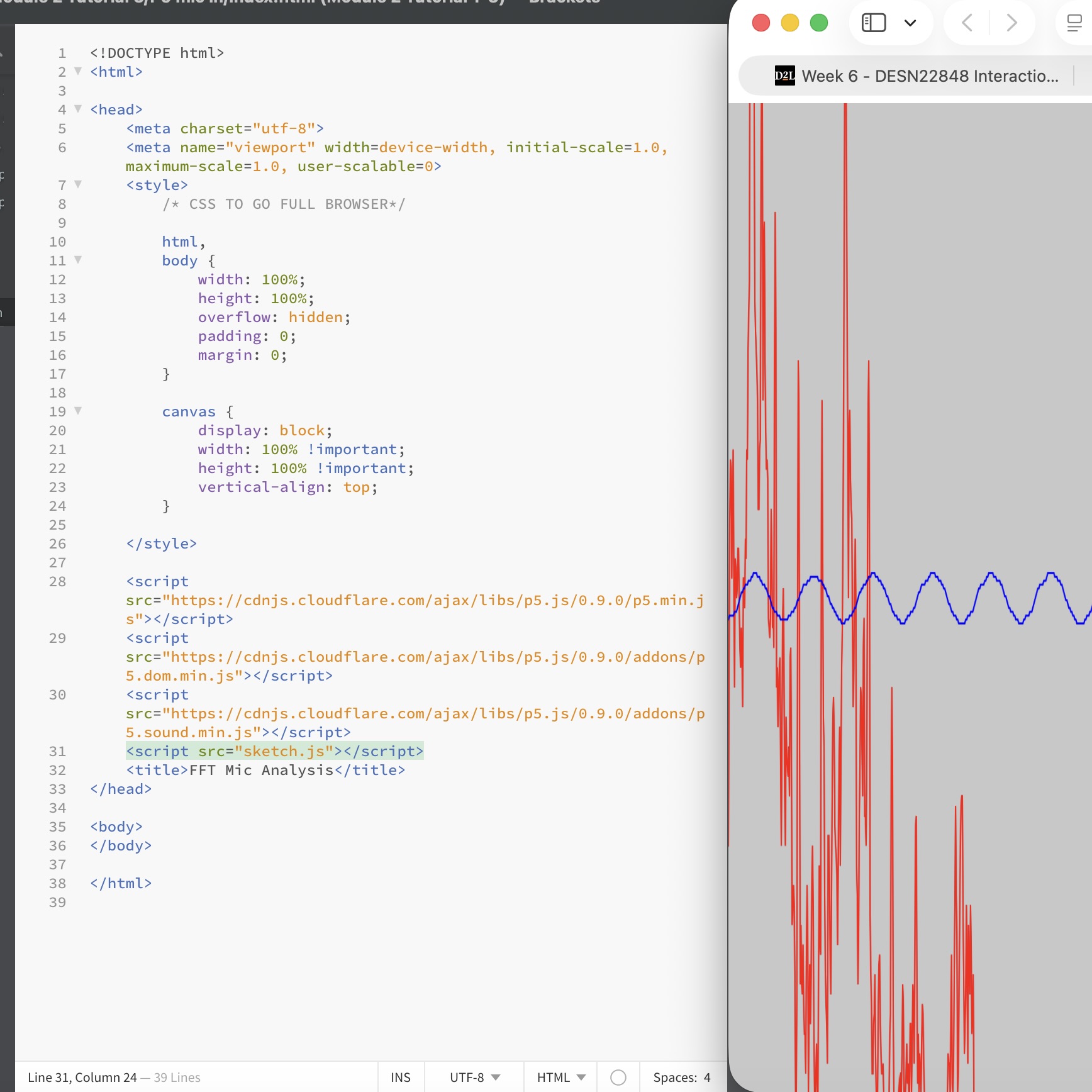Select the highlighted sketch.js script tag on line 31

274,750
